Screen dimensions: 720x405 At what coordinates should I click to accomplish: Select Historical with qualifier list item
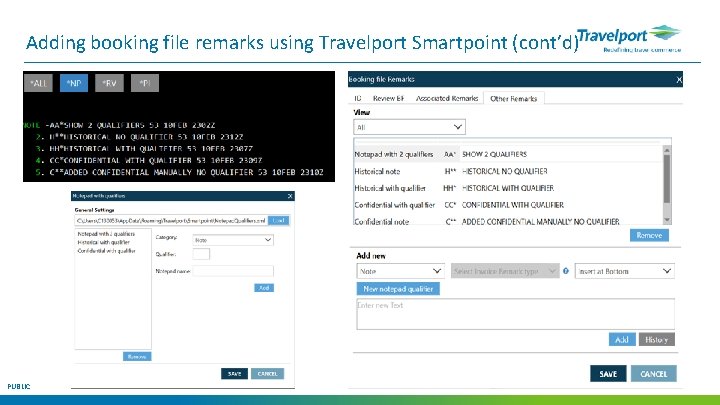pyautogui.click(x=103, y=242)
